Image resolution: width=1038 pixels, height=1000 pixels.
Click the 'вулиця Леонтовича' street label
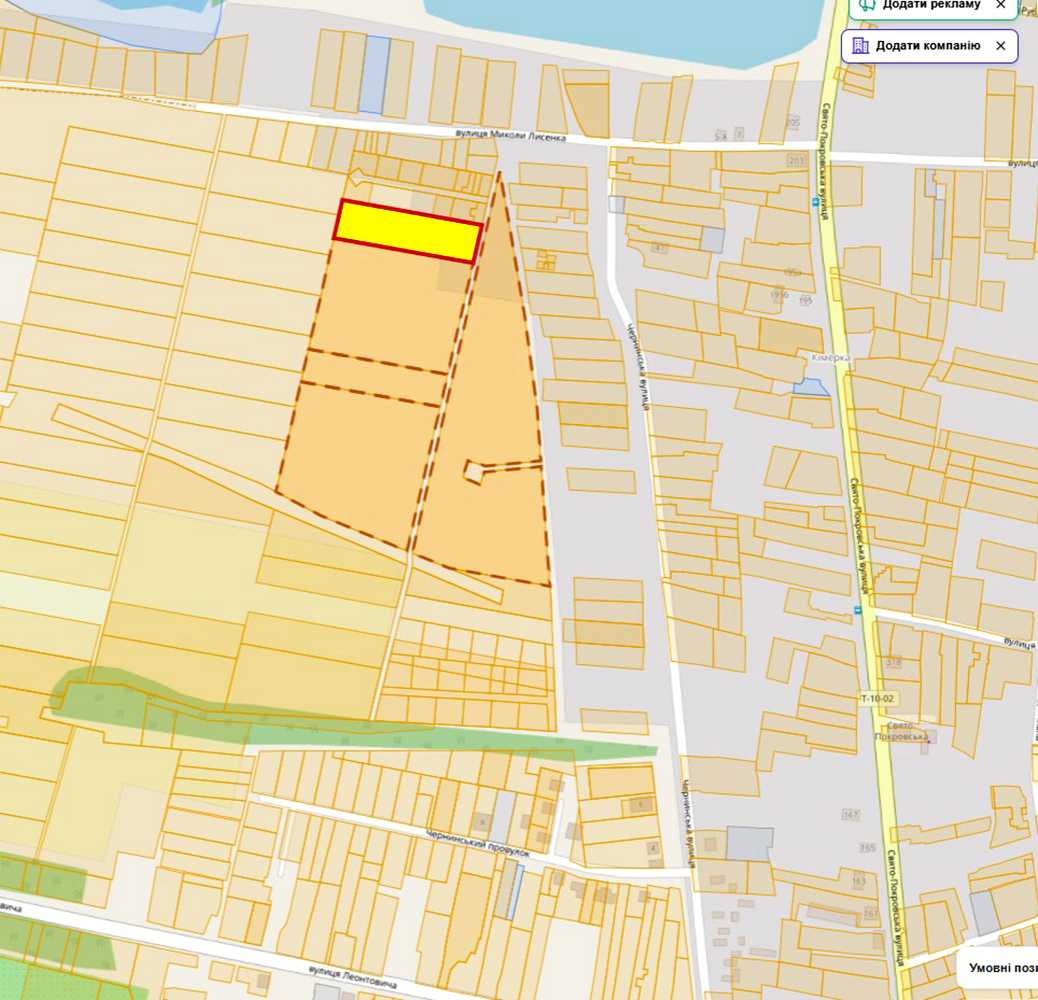(353, 976)
